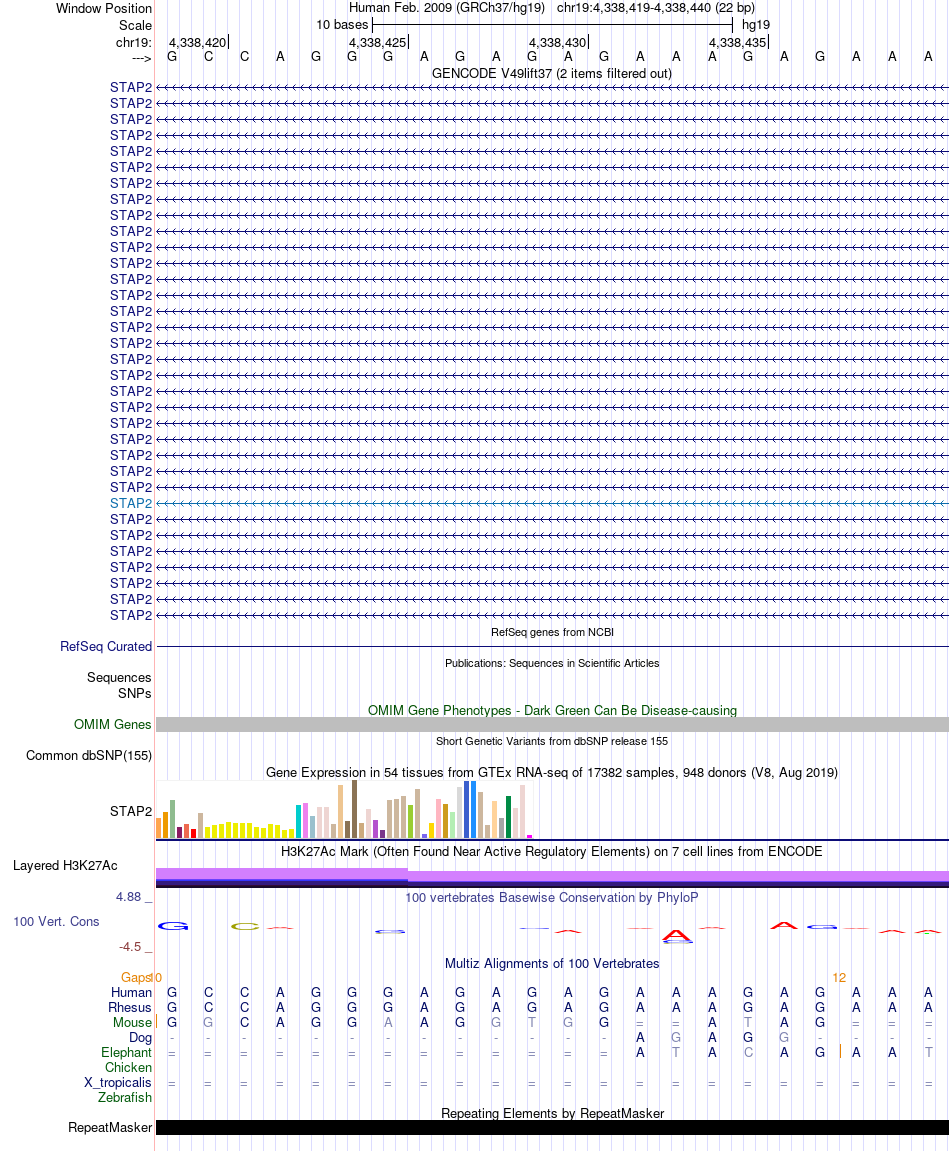Click the STAP2 GTEx expression bar chart

(x=344, y=810)
